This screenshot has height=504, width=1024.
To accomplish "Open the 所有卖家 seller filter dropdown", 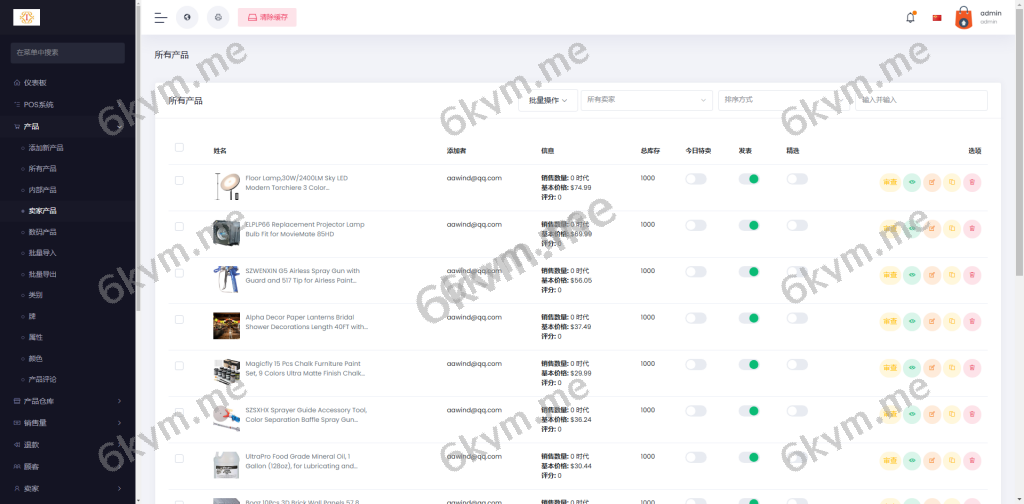I will click(646, 100).
